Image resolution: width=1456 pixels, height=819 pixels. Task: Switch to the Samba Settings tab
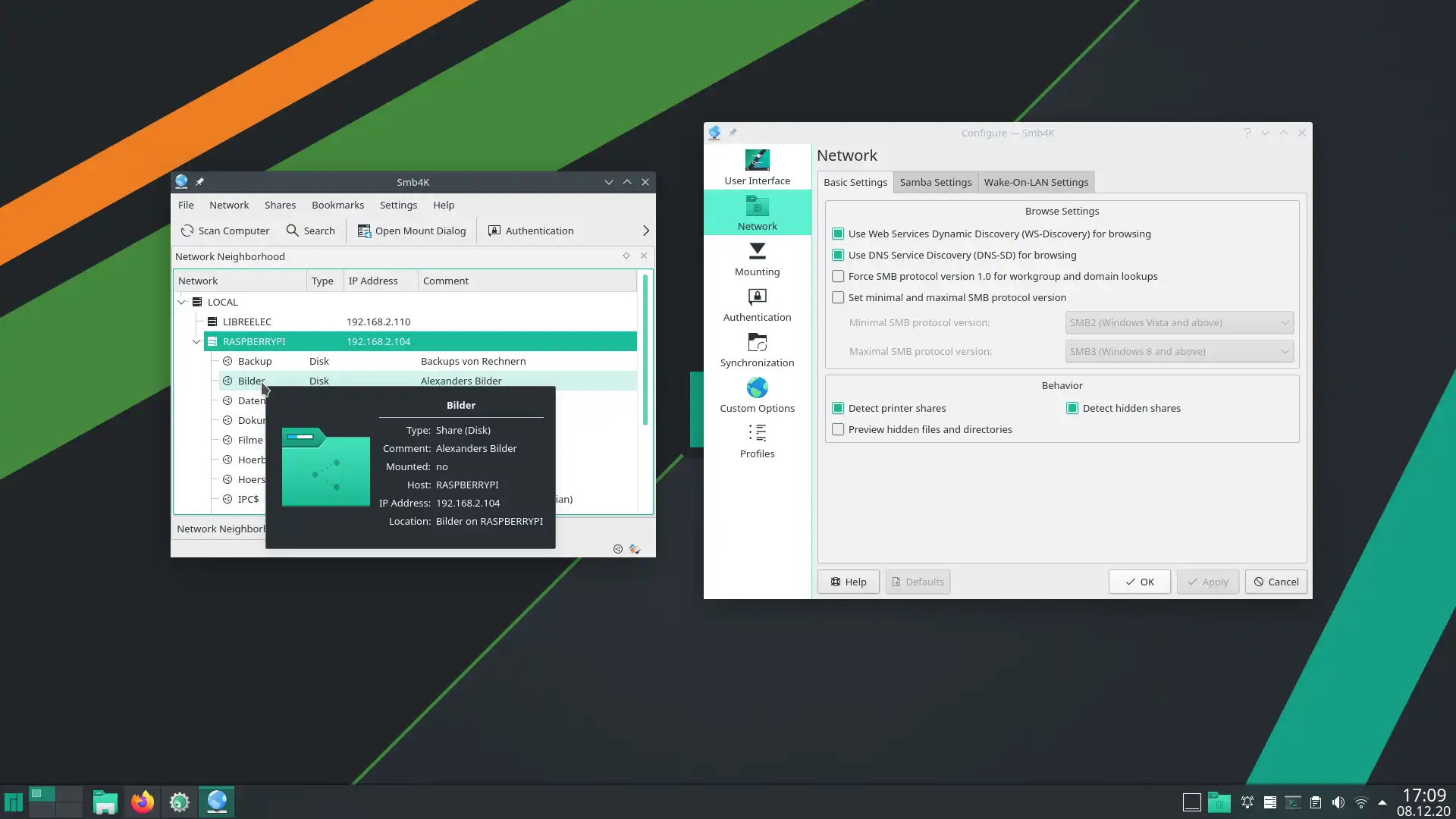[935, 182]
